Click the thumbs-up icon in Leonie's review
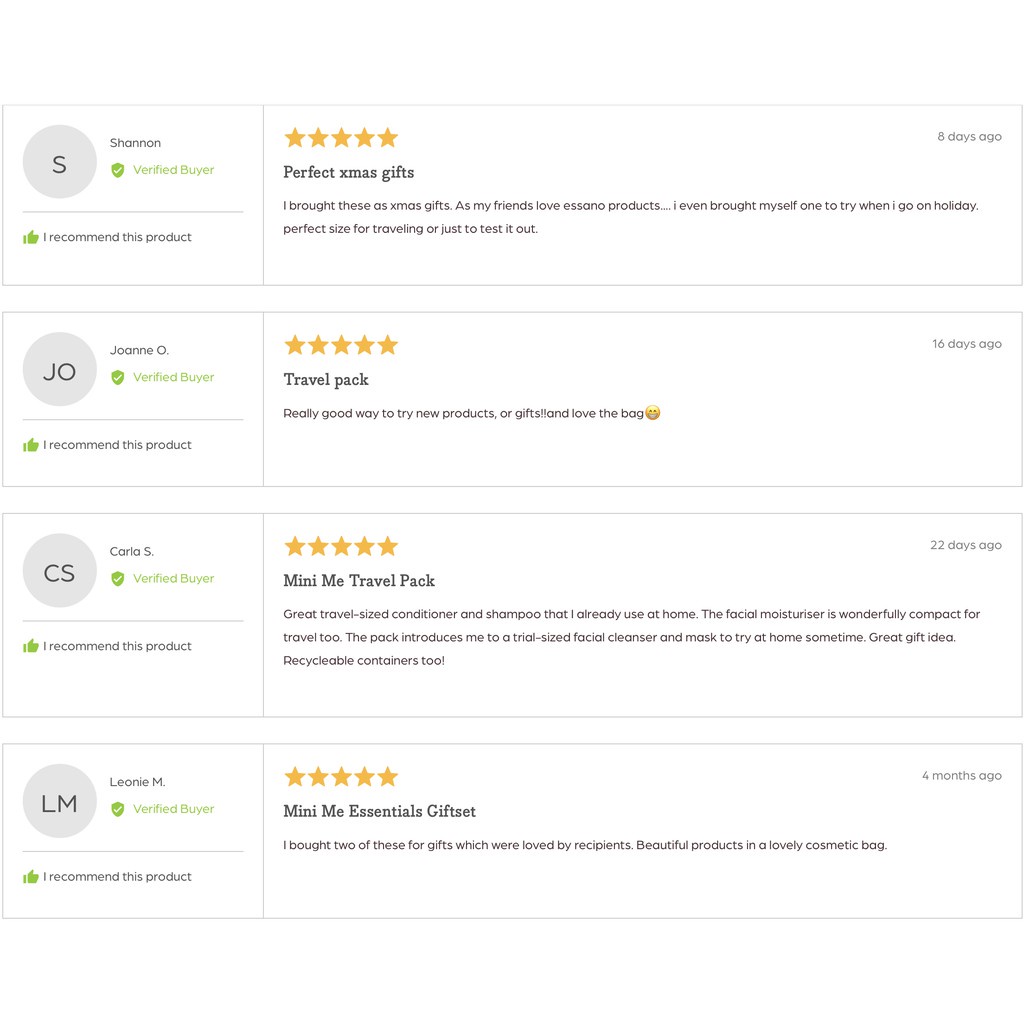Viewport: 1024px width, 1024px height. click(31, 877)
